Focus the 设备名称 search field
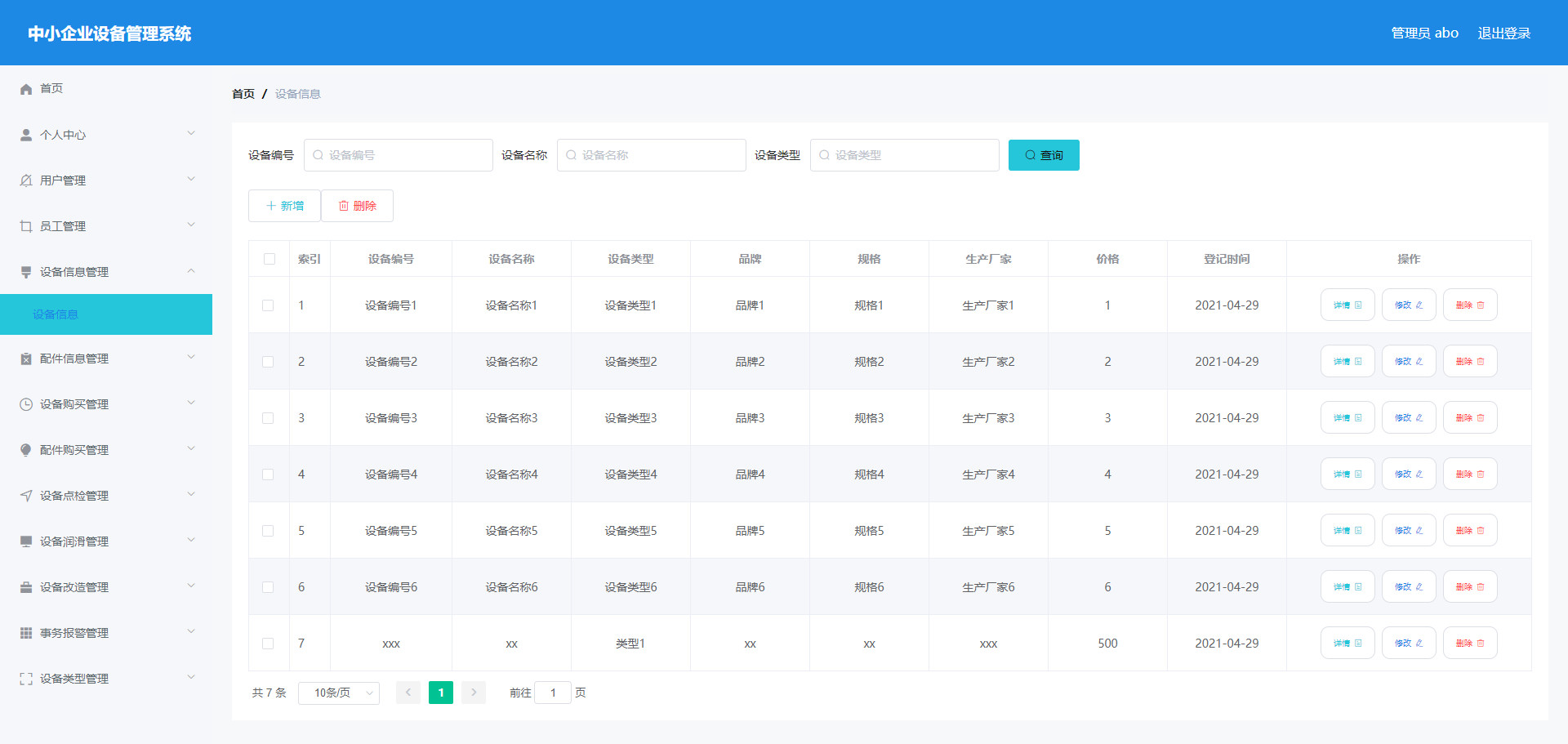The width and height of the screenshot is (1568, 744). click(x=652, y=155)
